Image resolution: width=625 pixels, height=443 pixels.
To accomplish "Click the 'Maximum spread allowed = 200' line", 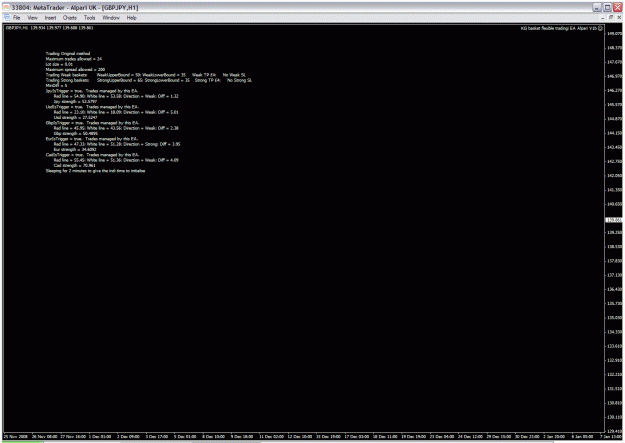I will tap(75, 69).
